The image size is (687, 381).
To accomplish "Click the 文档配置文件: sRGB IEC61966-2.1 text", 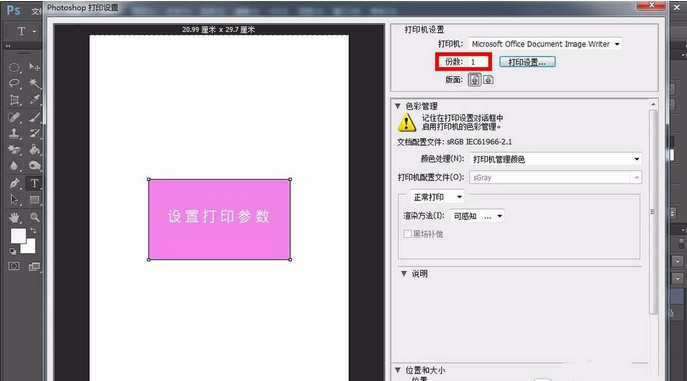I will (x=454, y=142).
